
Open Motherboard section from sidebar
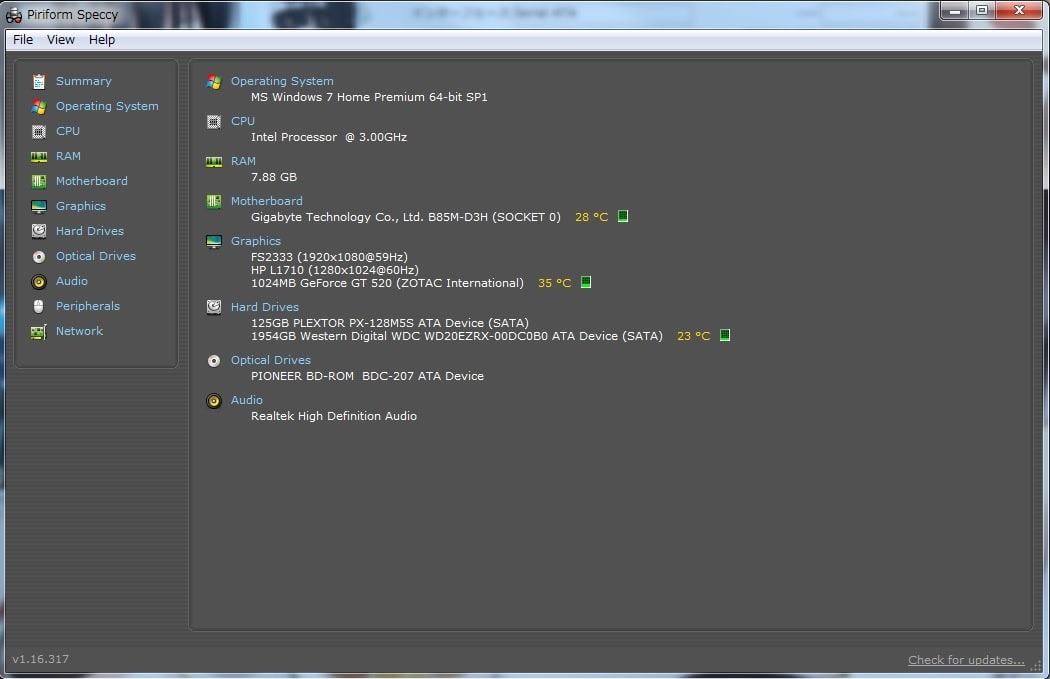click(92, 181)
